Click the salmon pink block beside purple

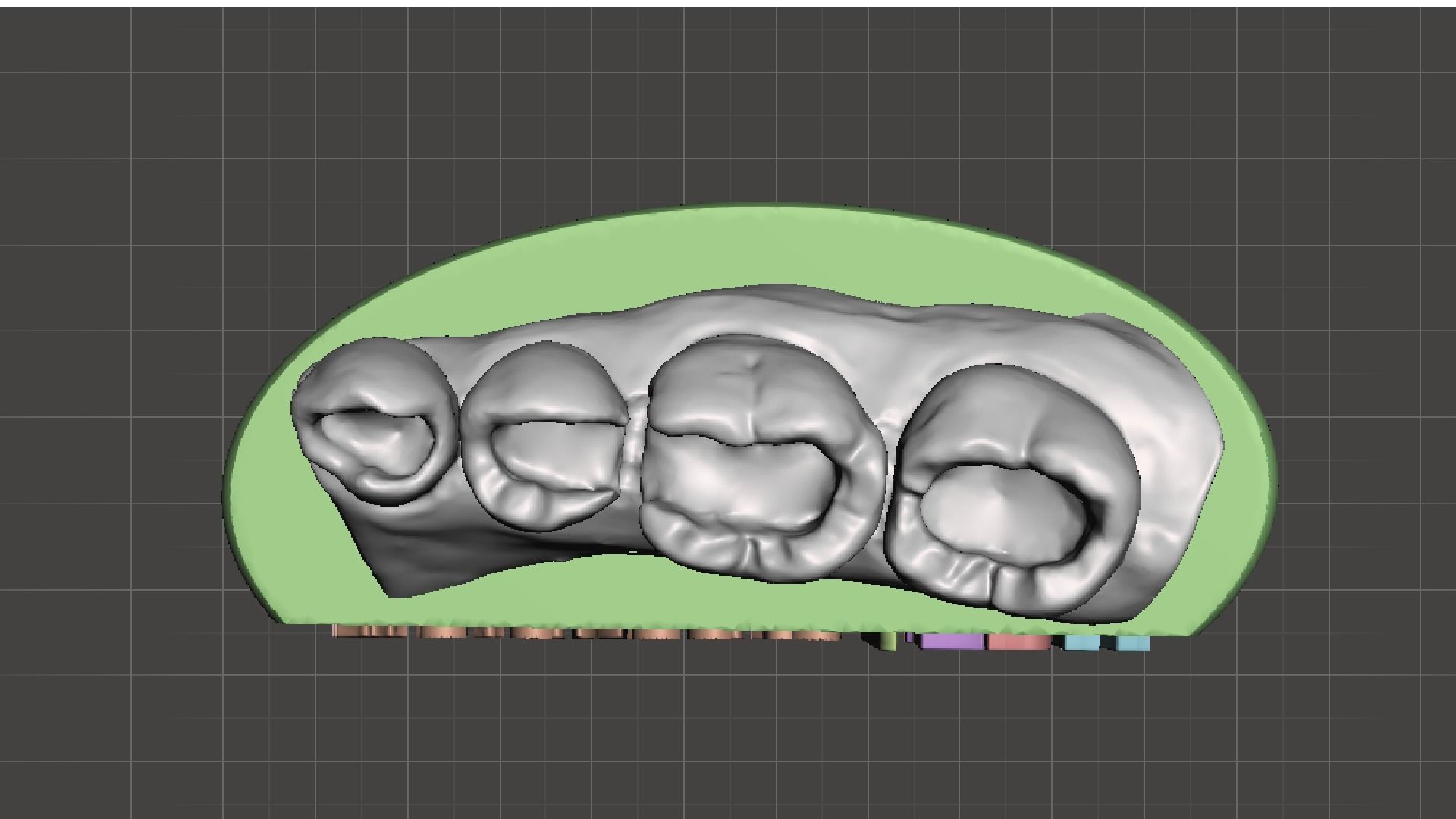1018,642
